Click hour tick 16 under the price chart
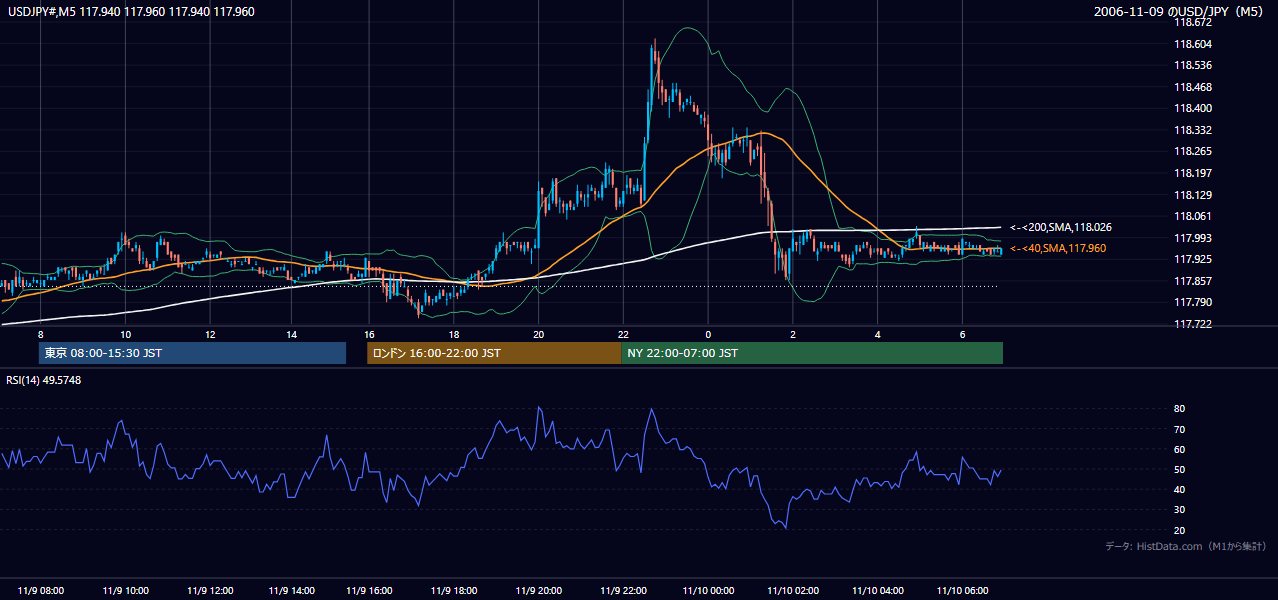1278x600 pixels. coord(370,334)
